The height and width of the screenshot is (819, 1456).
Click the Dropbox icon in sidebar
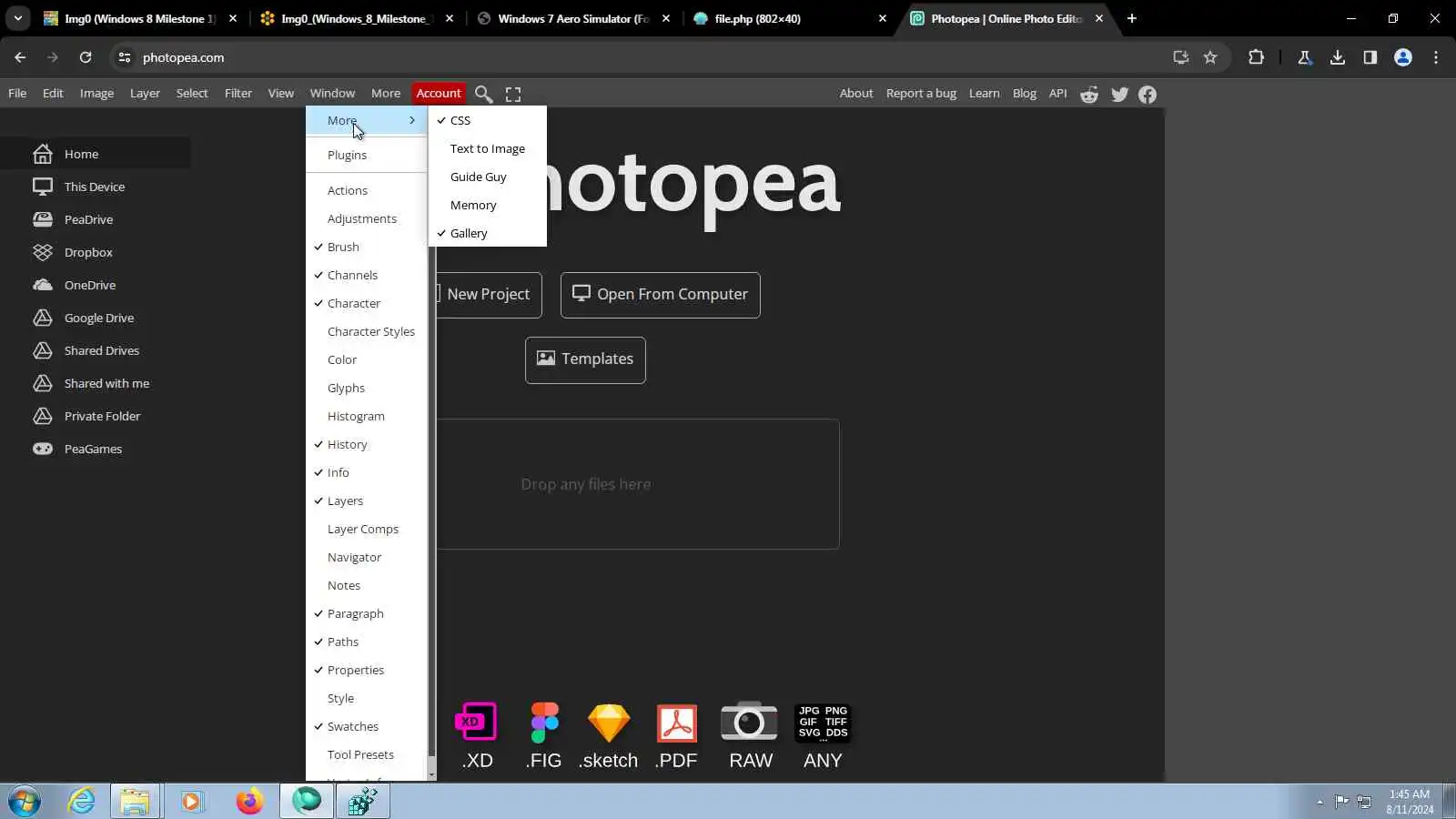[43, 252]
